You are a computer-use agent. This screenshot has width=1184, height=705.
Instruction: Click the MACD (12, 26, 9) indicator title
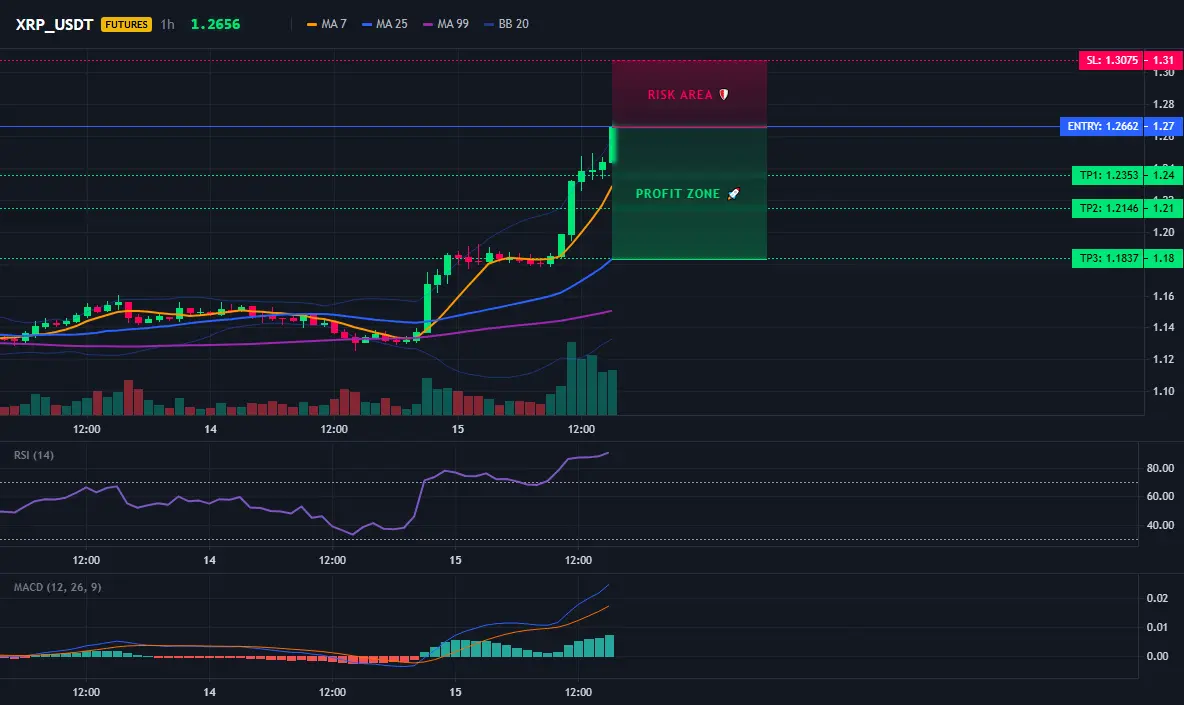[x=57, y=587]
